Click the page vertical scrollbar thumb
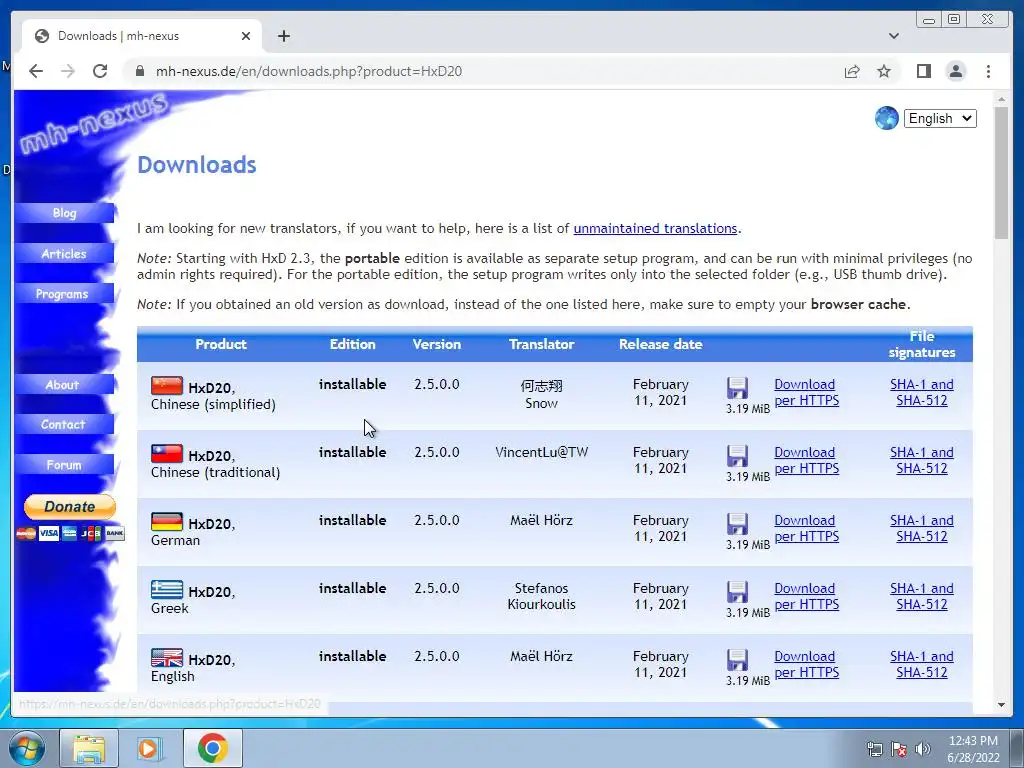1024x768 pixels. click(x=1001, y=173)
